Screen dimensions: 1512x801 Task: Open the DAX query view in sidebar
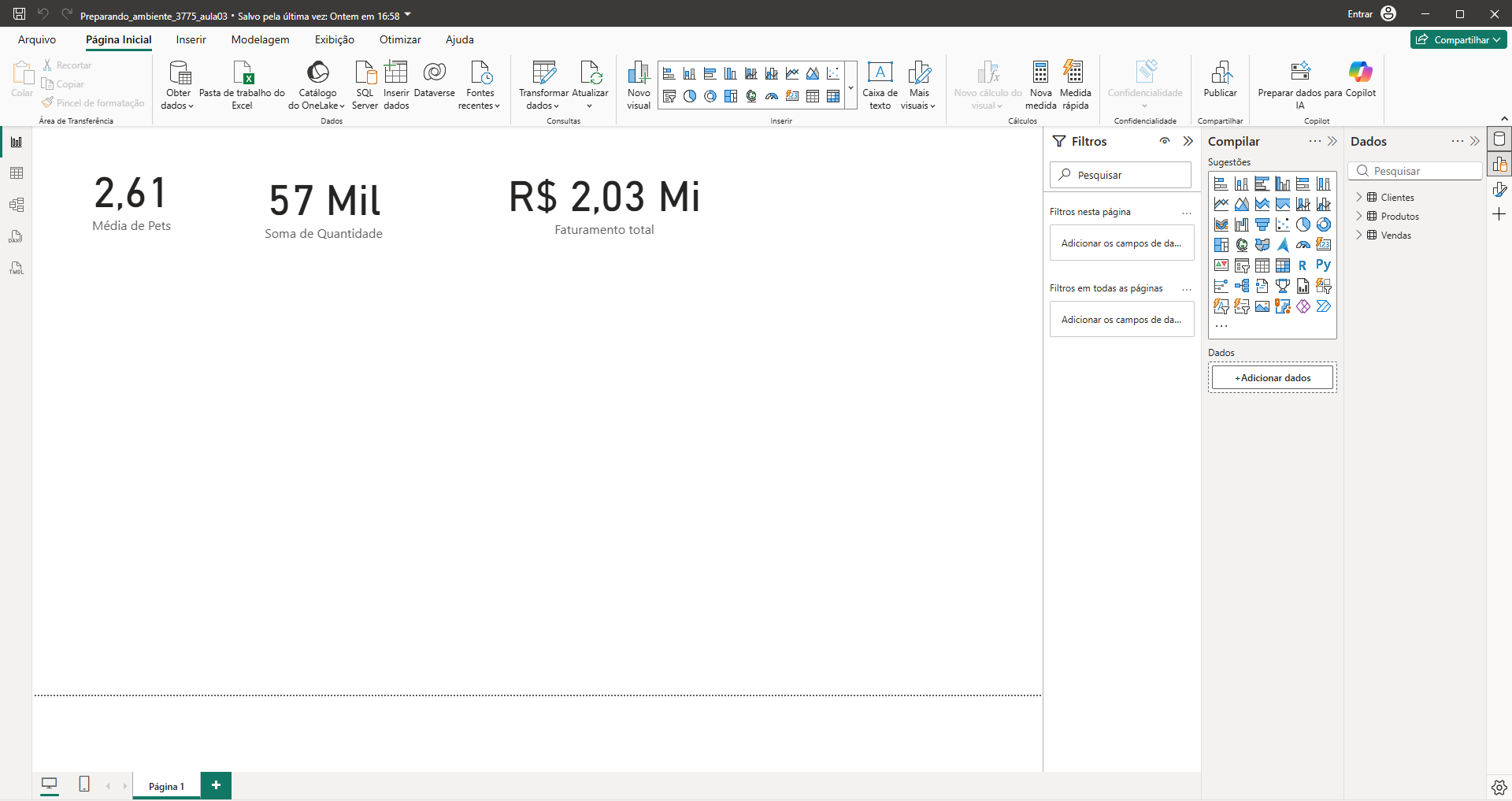coord(17,236)
